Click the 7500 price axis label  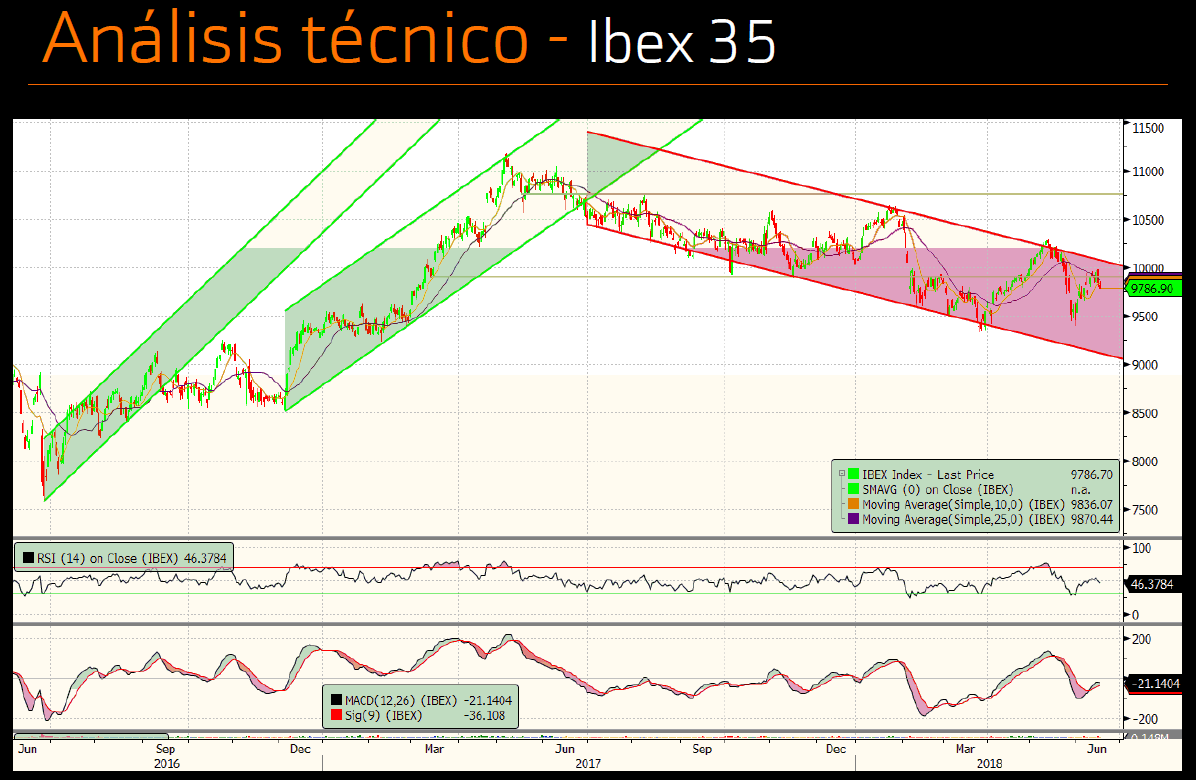[1145, 510]
